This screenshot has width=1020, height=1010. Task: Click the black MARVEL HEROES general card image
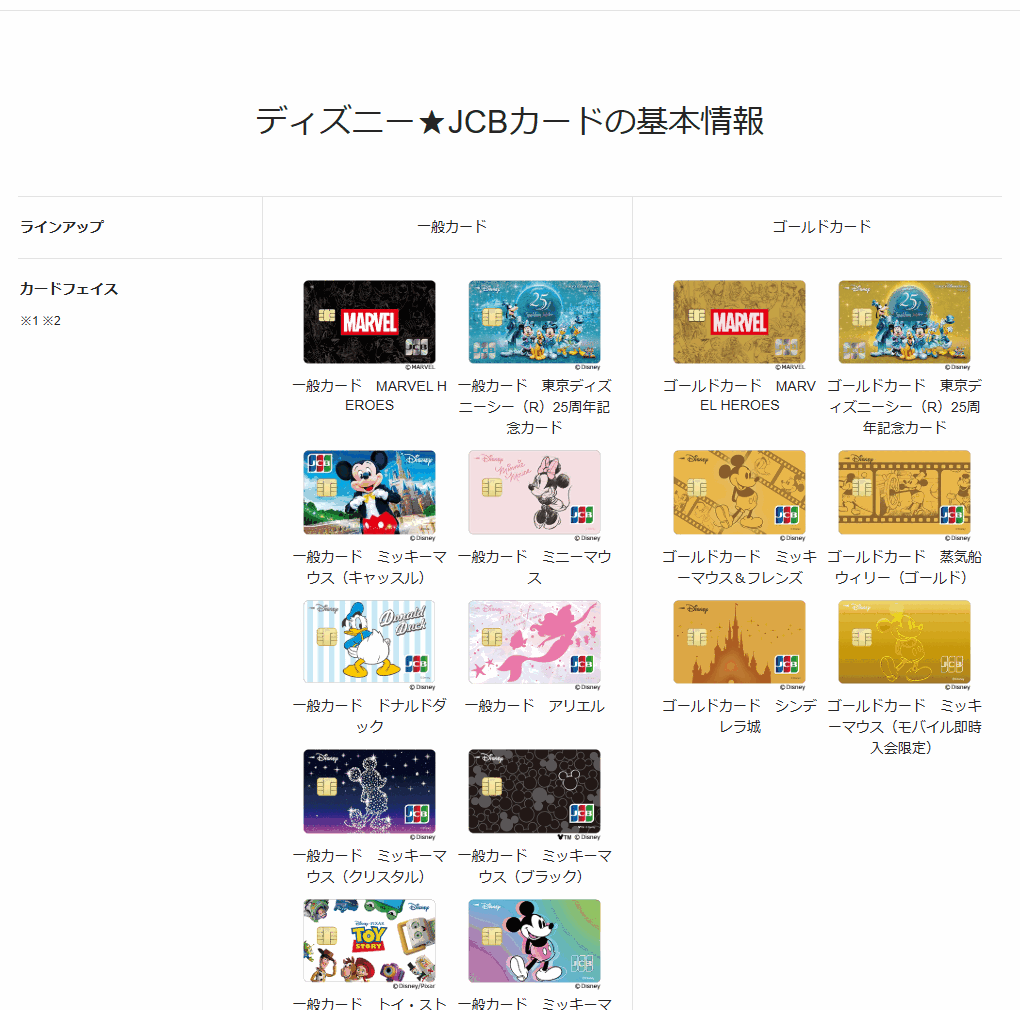pyautogui.click(x=369, y=322)
